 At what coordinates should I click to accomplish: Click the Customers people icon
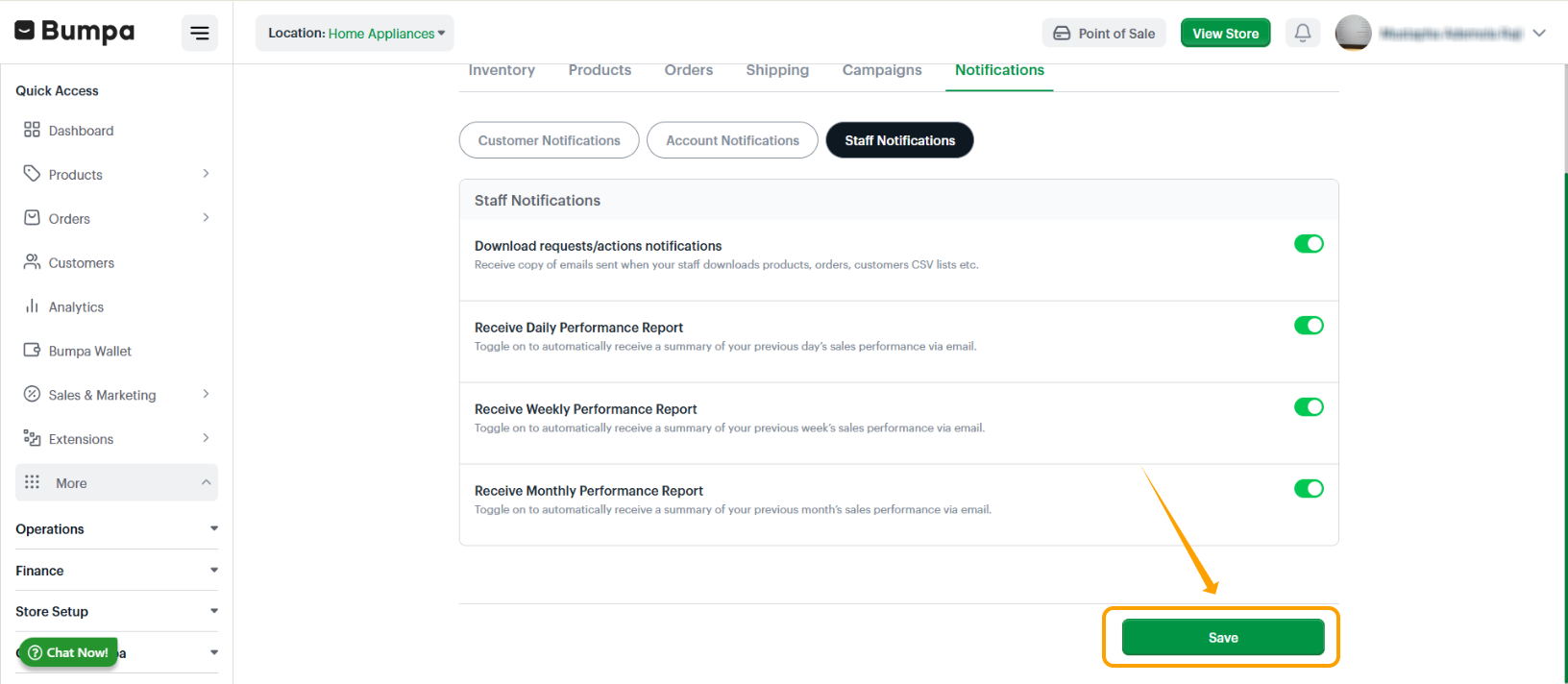click(32, 262)
